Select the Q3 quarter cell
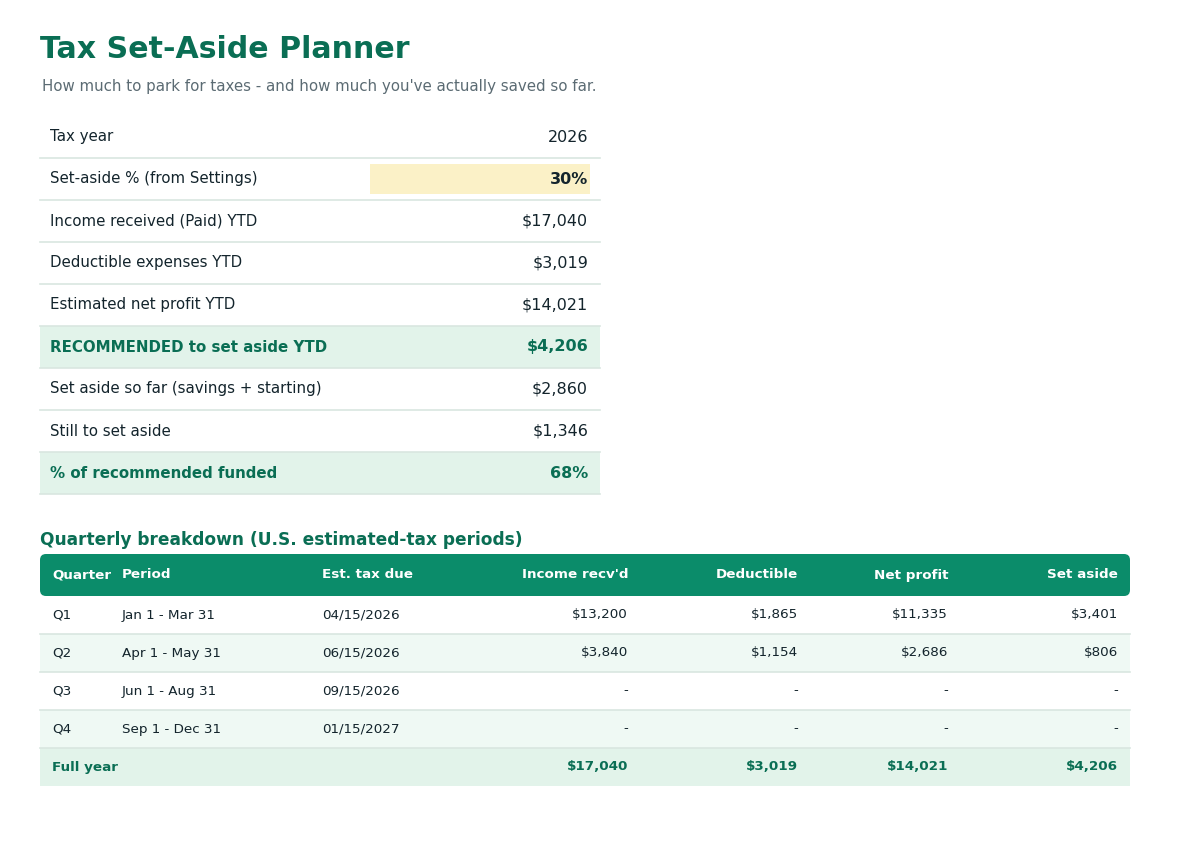 click(61, 691)
